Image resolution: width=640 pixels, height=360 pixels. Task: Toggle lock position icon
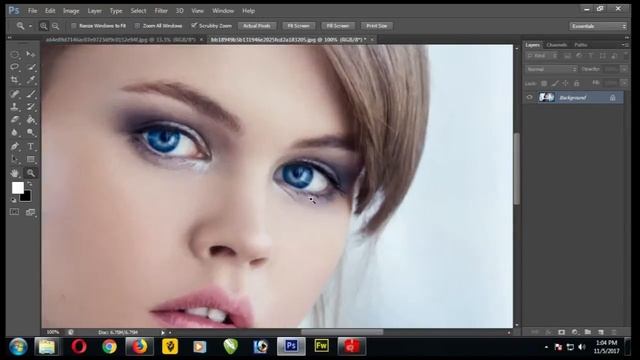coord(565,83)
